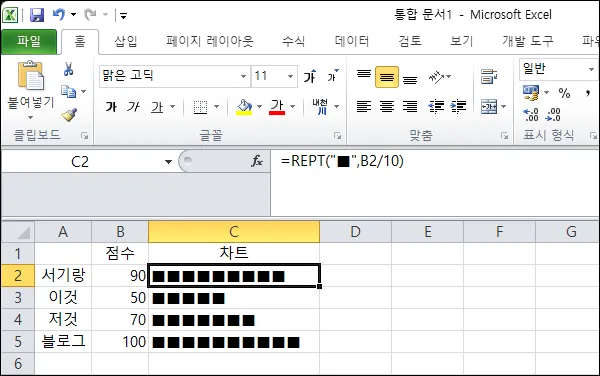Click the text Orientation icon
The width and height of the screenshot is (600, 376).
coord(437,77)
